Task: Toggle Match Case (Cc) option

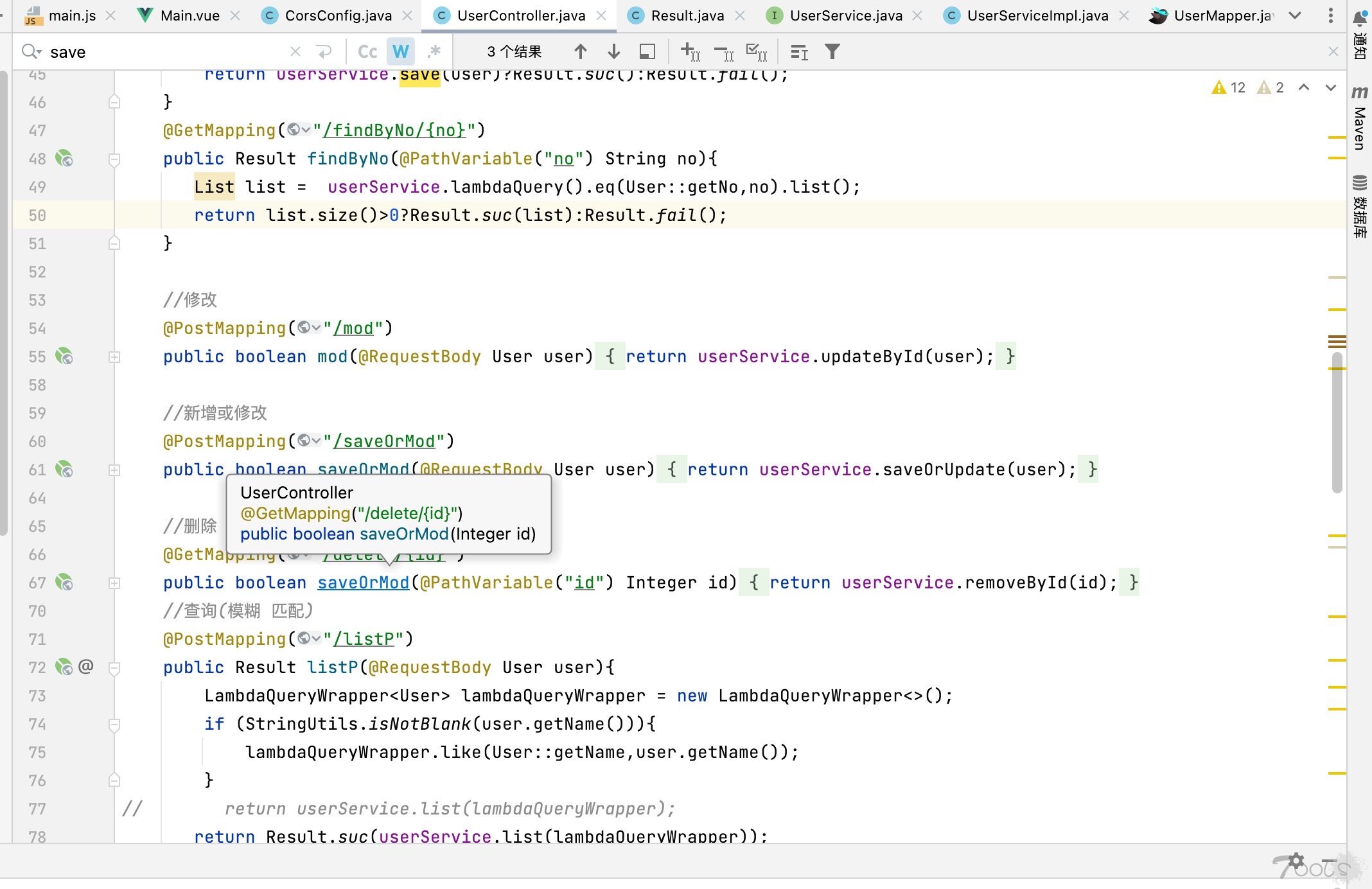Action: tap(367, 51)
